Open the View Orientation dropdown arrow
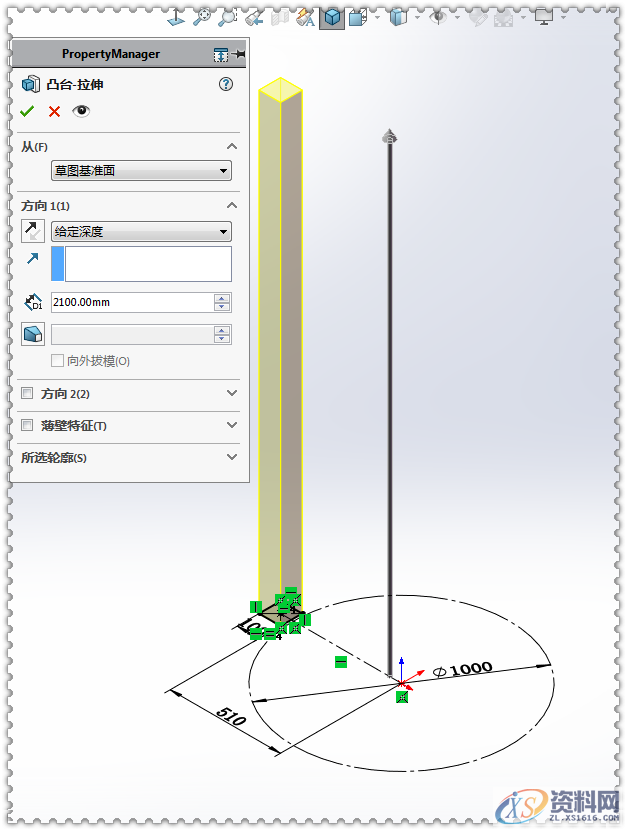The width and height of the screenshot is (627, 831). (x=377, y=17)
